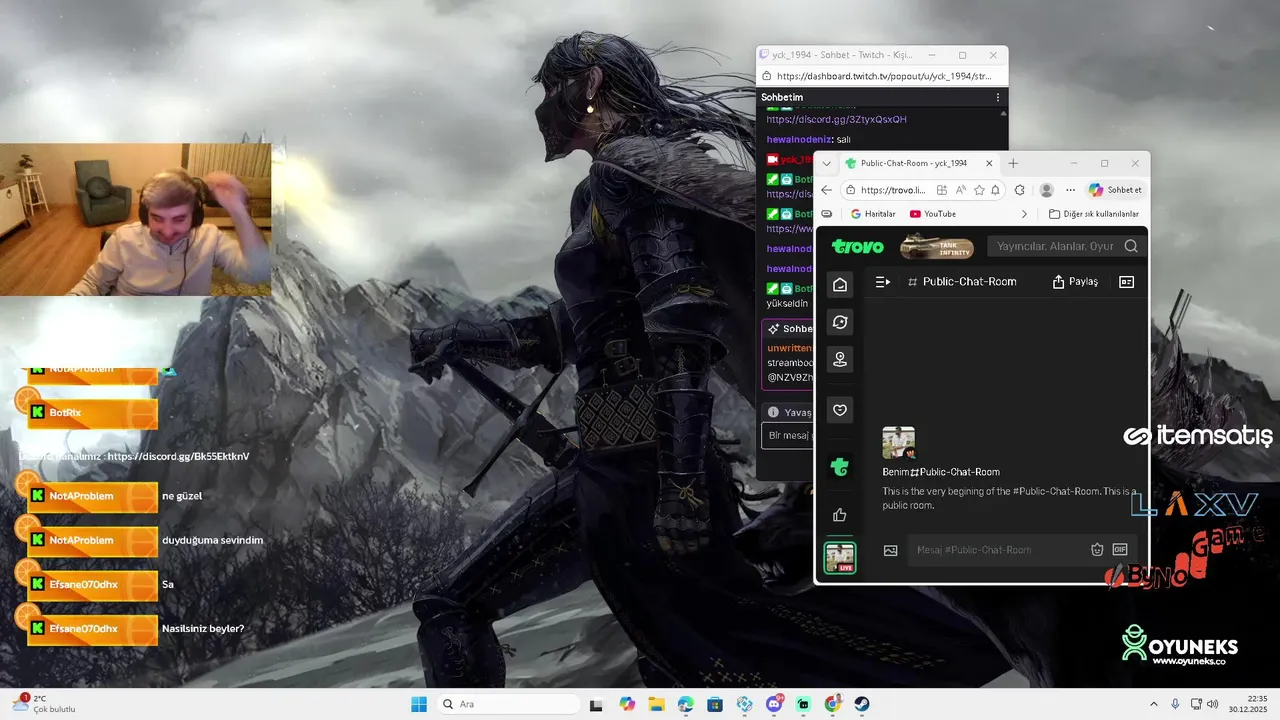The height and width of the screenshot is (720, 1280).
Task: Click the apps grid icon in address bar
Action: click(x=942, y=190)
